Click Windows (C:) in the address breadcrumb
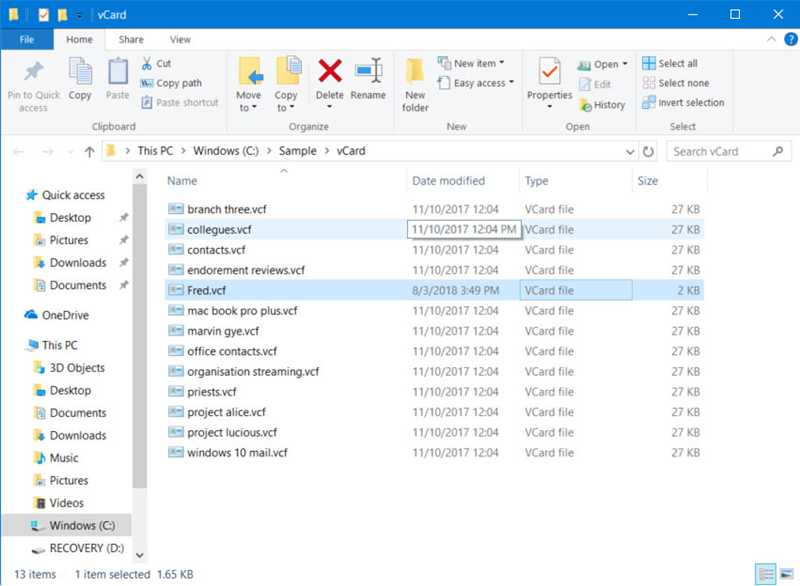Viewport: 800px width, 586px height. [226, 151]
